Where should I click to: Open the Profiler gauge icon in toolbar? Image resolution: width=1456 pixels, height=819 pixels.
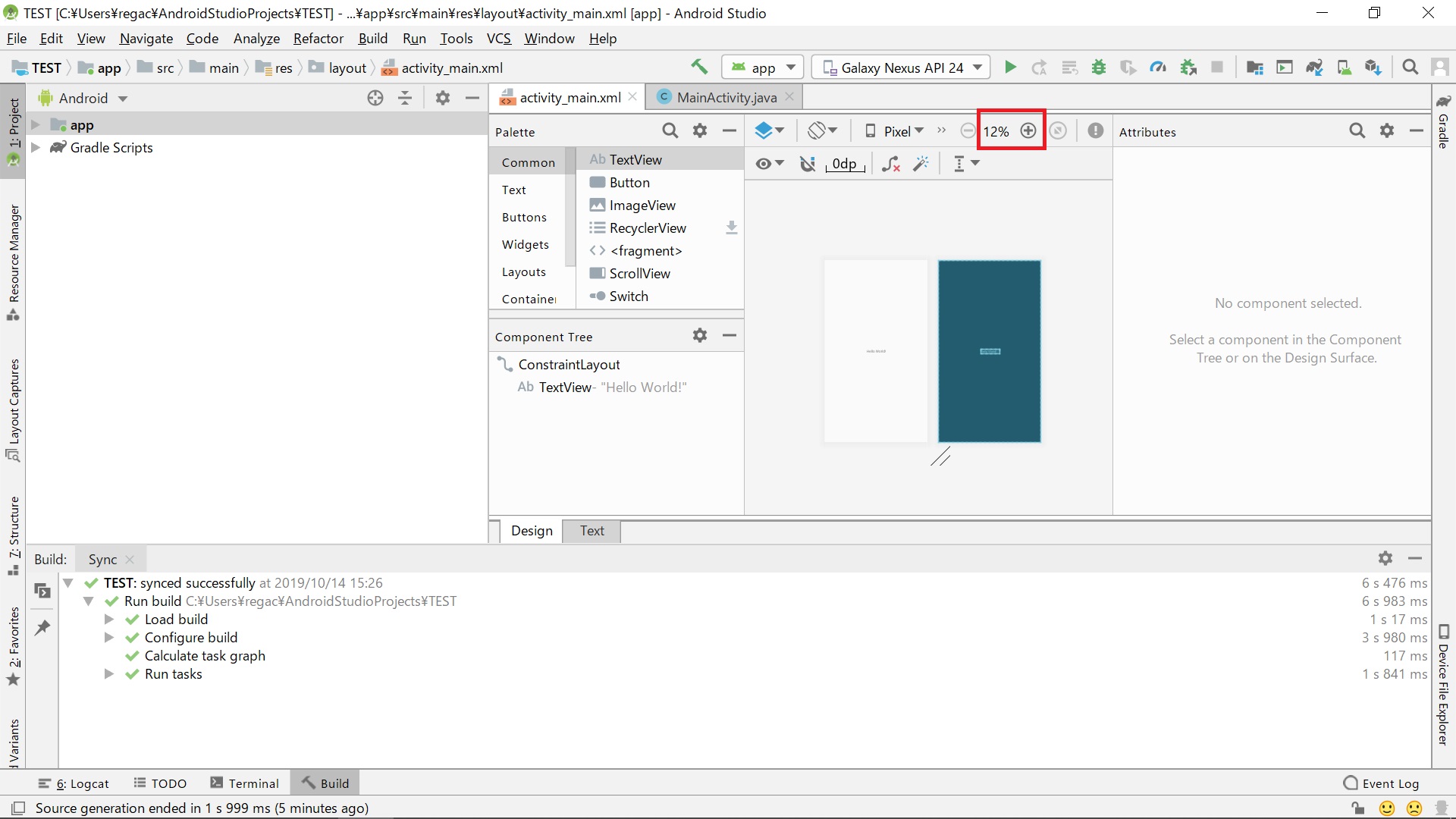[x=1158, y=67]
